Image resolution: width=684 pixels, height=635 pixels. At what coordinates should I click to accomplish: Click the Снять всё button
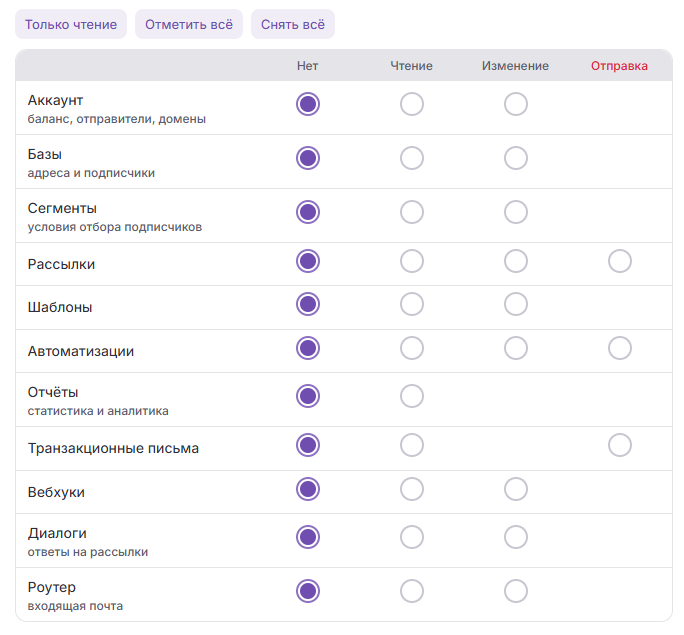tap(293, 24)
